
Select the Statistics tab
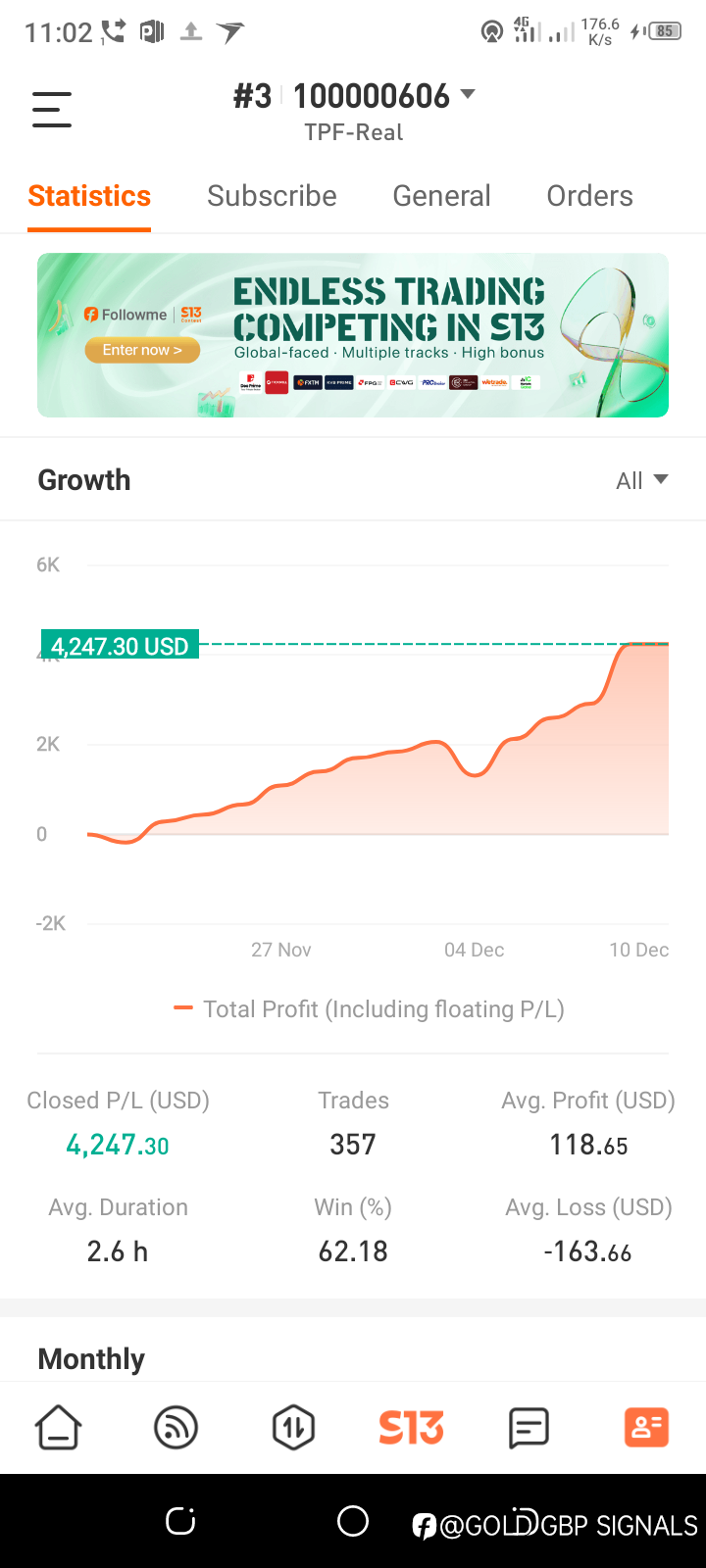[x=89, y=196]
